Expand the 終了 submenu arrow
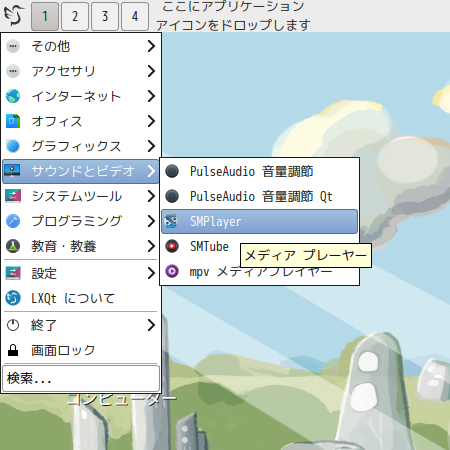Image resolution: width=450 pixels, height=450 pixels. coord(151,325)
